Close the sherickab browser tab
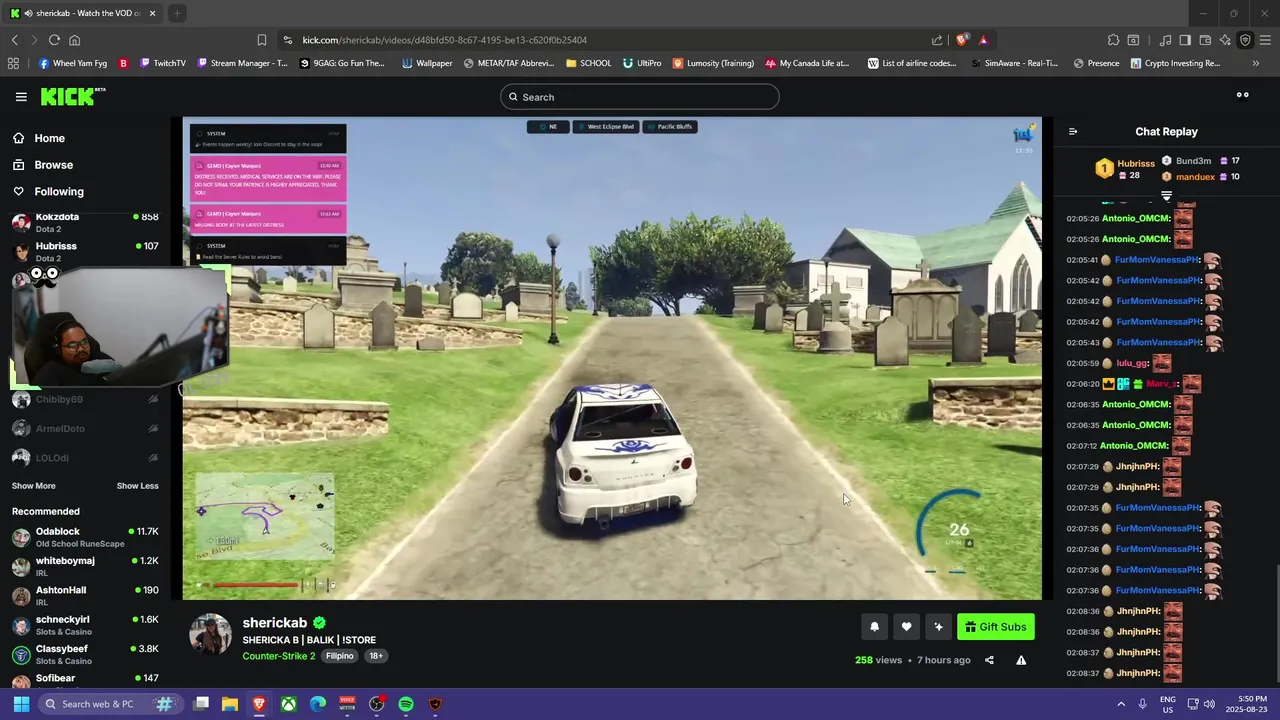The image size is (1280, 720). pos(152,13)
